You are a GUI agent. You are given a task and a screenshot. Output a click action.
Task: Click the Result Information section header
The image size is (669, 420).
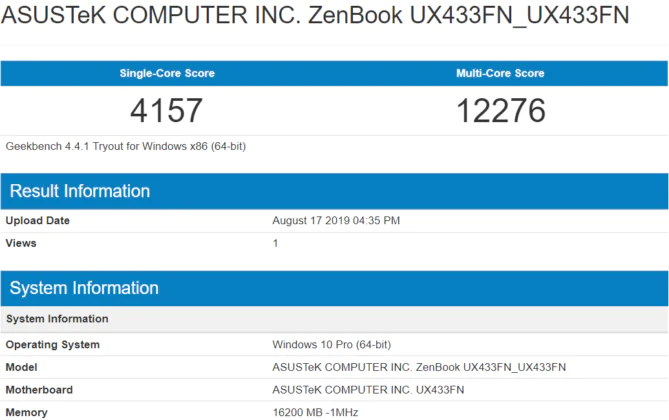click(334, 191)
